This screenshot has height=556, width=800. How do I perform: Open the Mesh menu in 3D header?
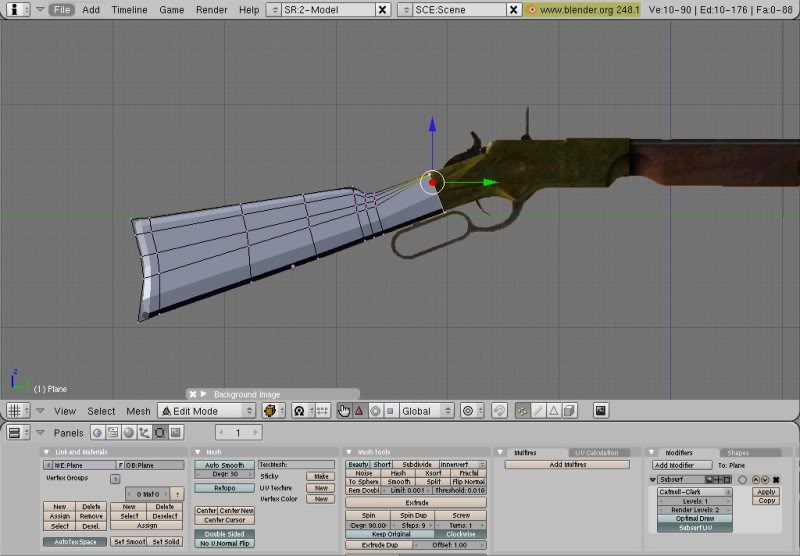point(138,411)
